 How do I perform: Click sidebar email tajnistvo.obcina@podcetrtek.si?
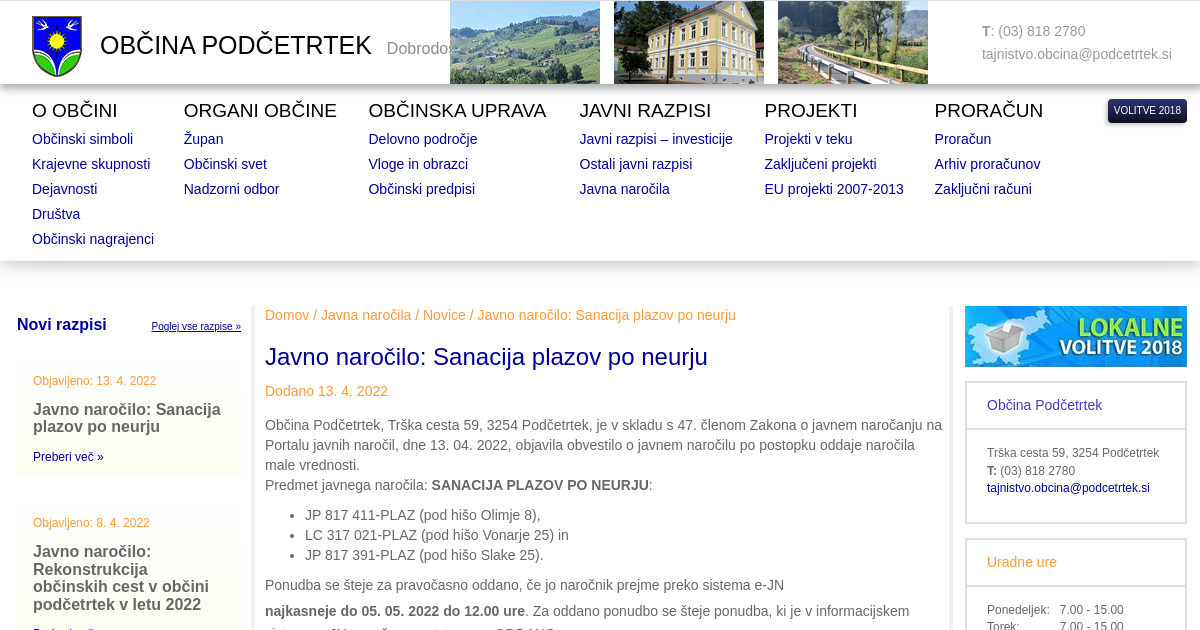(1068, 488)
